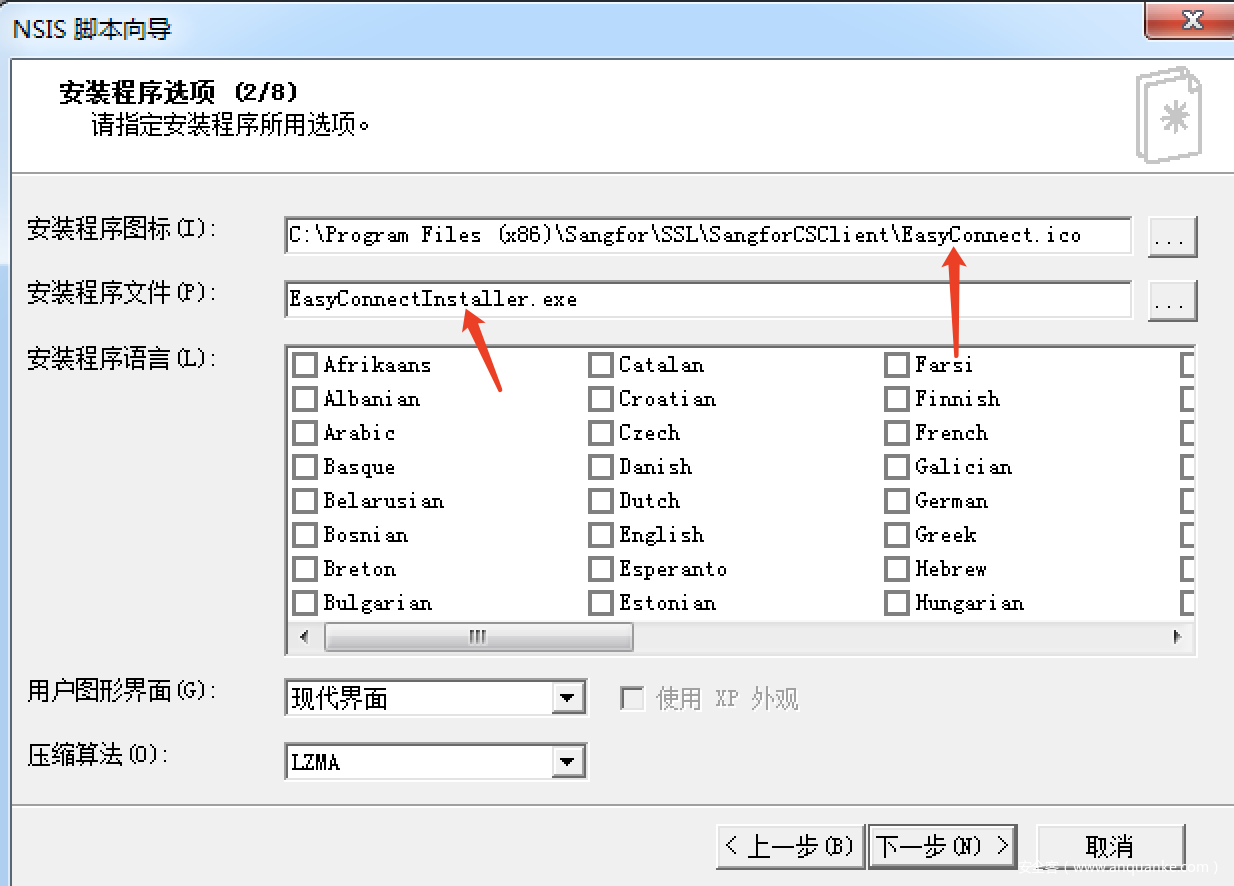This screenshot has height=886, width=1234.
Task: Tick the Hebrew language checkbox
Action: (x=897, y=569)
